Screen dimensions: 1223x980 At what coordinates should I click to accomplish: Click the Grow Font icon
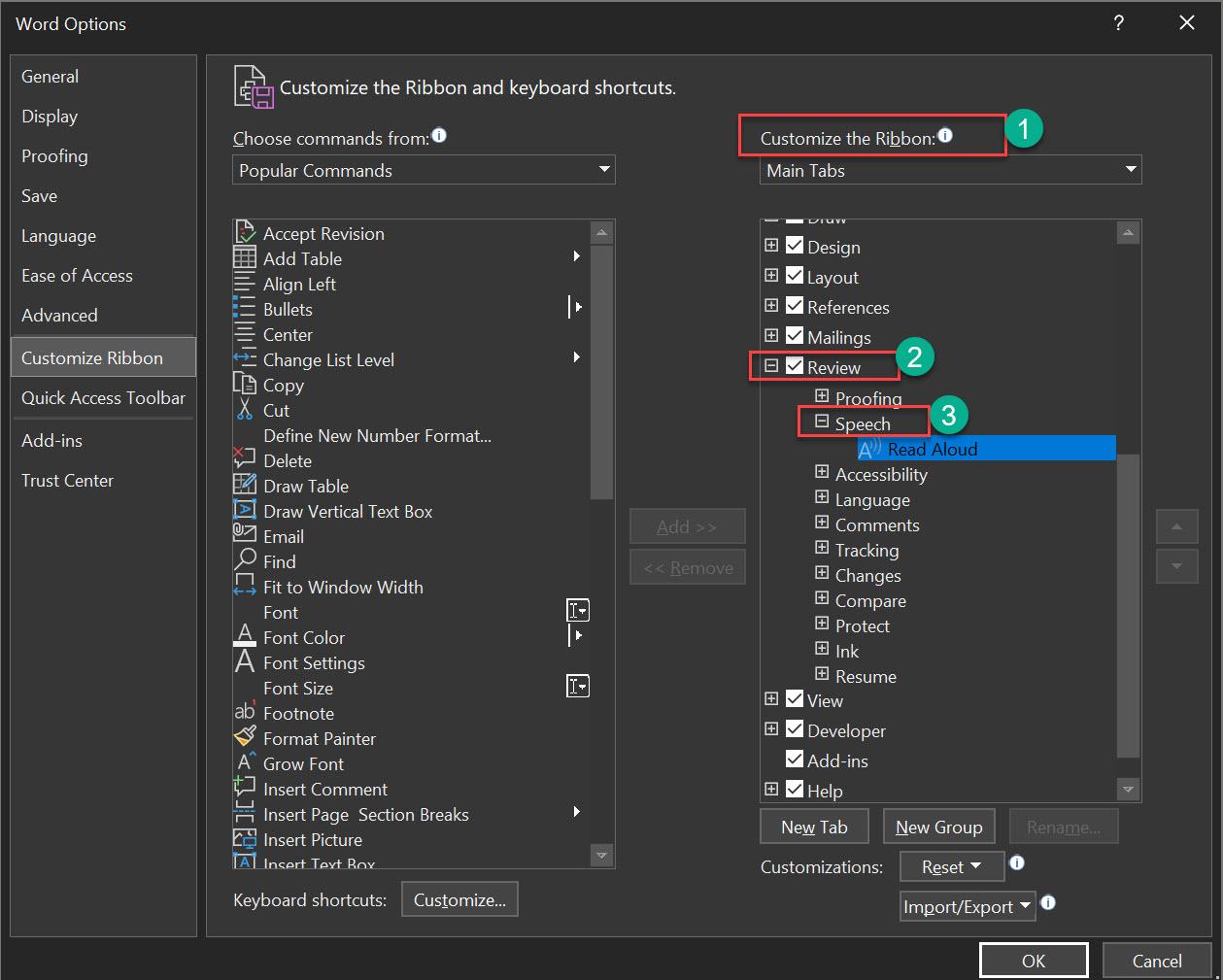point(245,763)
